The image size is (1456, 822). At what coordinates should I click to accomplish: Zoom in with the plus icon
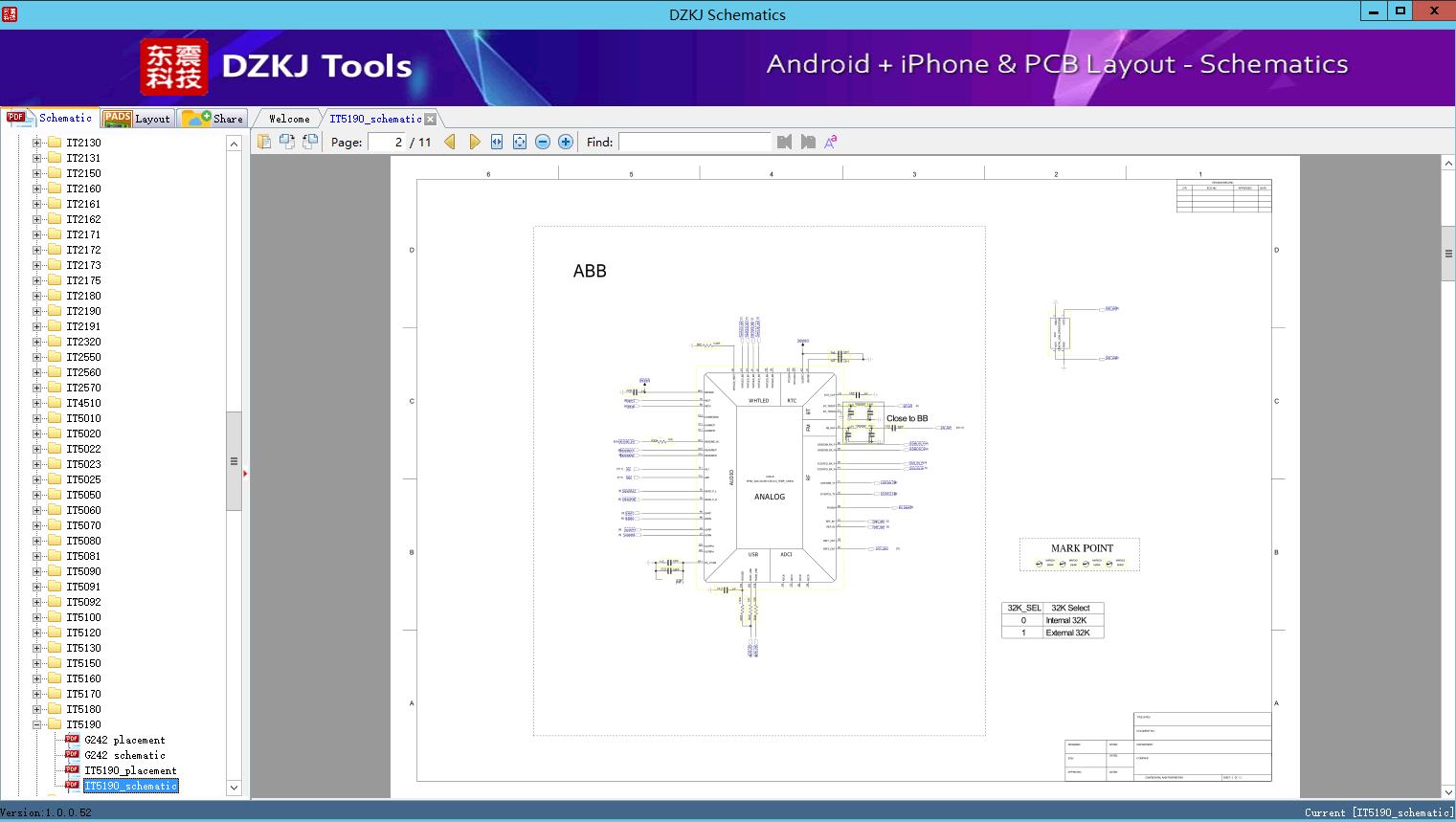(566, 142)
